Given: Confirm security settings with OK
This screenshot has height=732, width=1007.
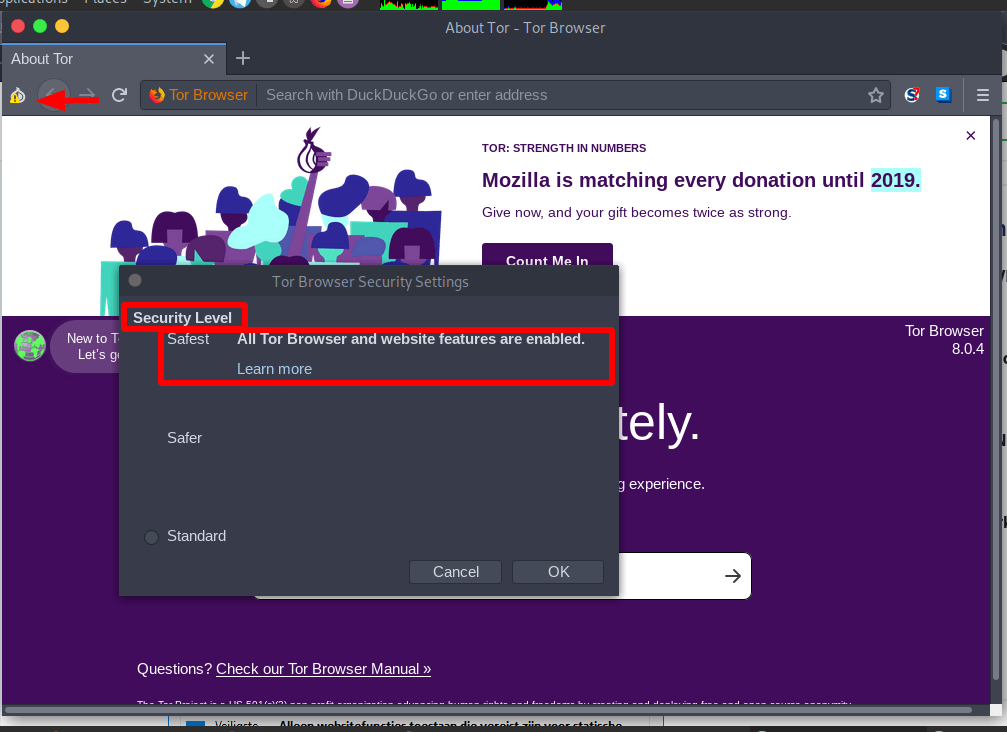Looking at the screenshot, I should [x=558, y=571].
